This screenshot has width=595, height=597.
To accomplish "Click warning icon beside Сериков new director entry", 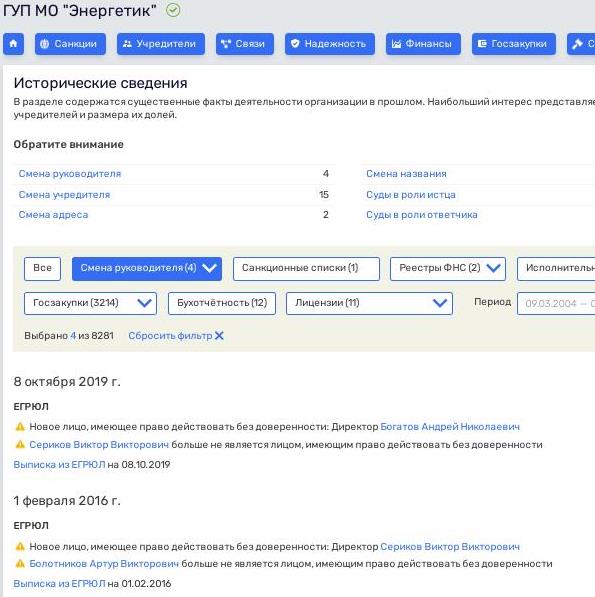I will 20,547.
